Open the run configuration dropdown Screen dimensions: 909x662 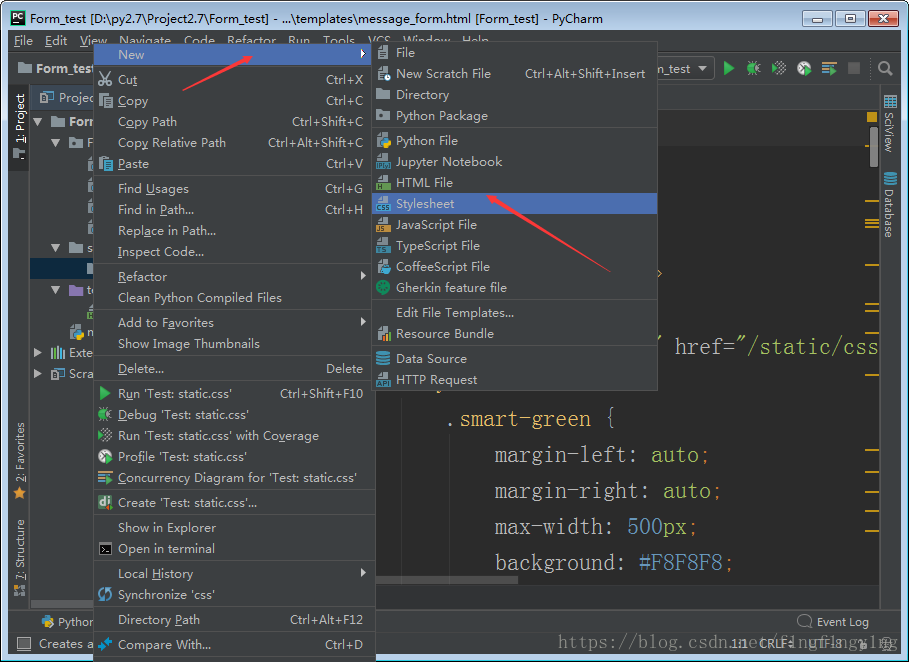click(685, 68)
